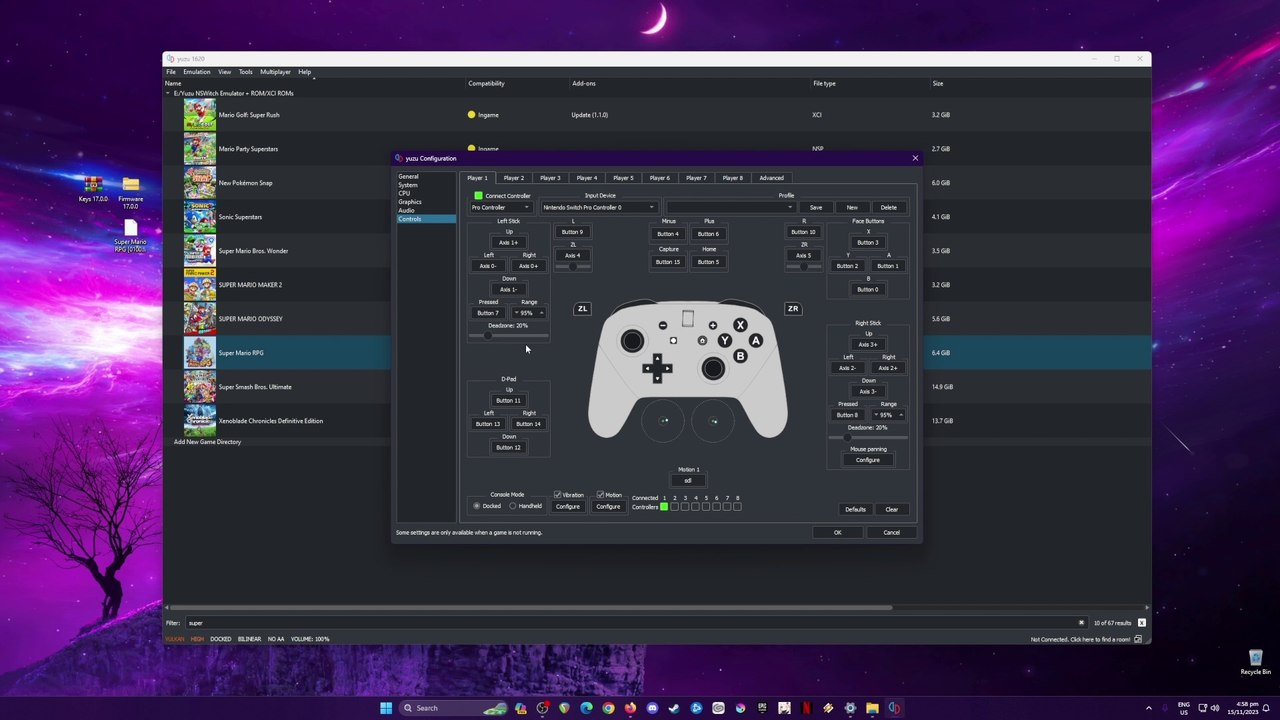Screen dimensions: 1280x720
Task: Select the Firmware 17.0.0 desktop folder
Action: click(131, 191)
